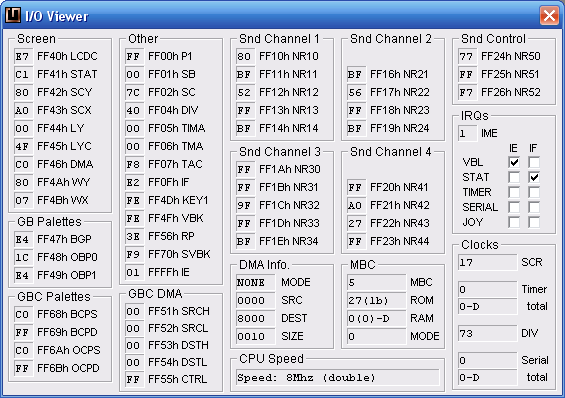Image resolution: width=565 pixels, height=398 pixels.
Task: Click the I/O Viewer title bar app icon
Action: click(13, 15)
